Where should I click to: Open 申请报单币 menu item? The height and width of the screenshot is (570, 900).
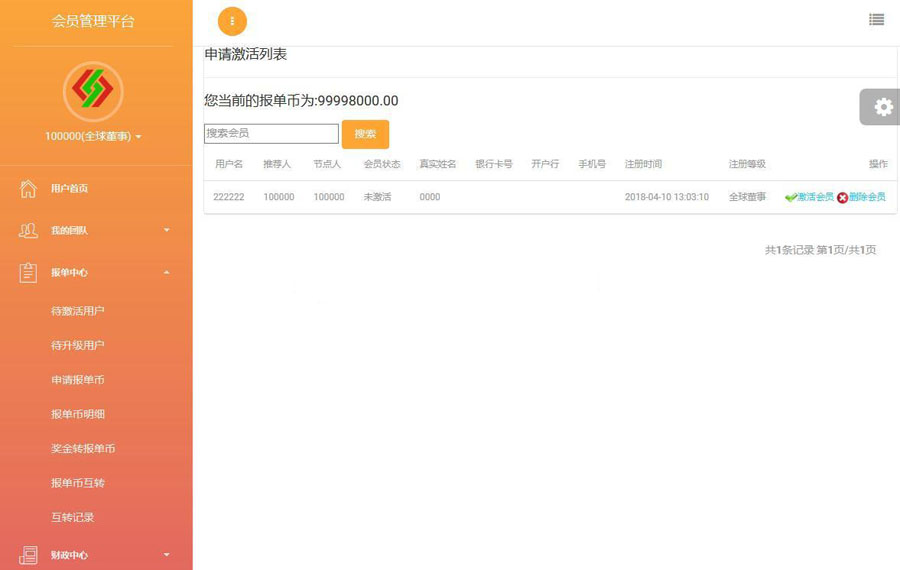click(x=78, y=380)
